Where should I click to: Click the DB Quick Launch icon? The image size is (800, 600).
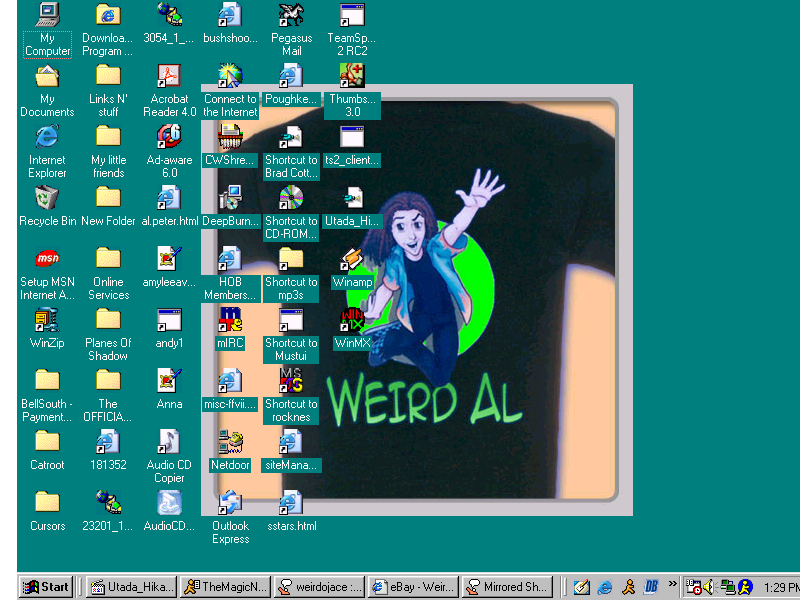[651, 587]
